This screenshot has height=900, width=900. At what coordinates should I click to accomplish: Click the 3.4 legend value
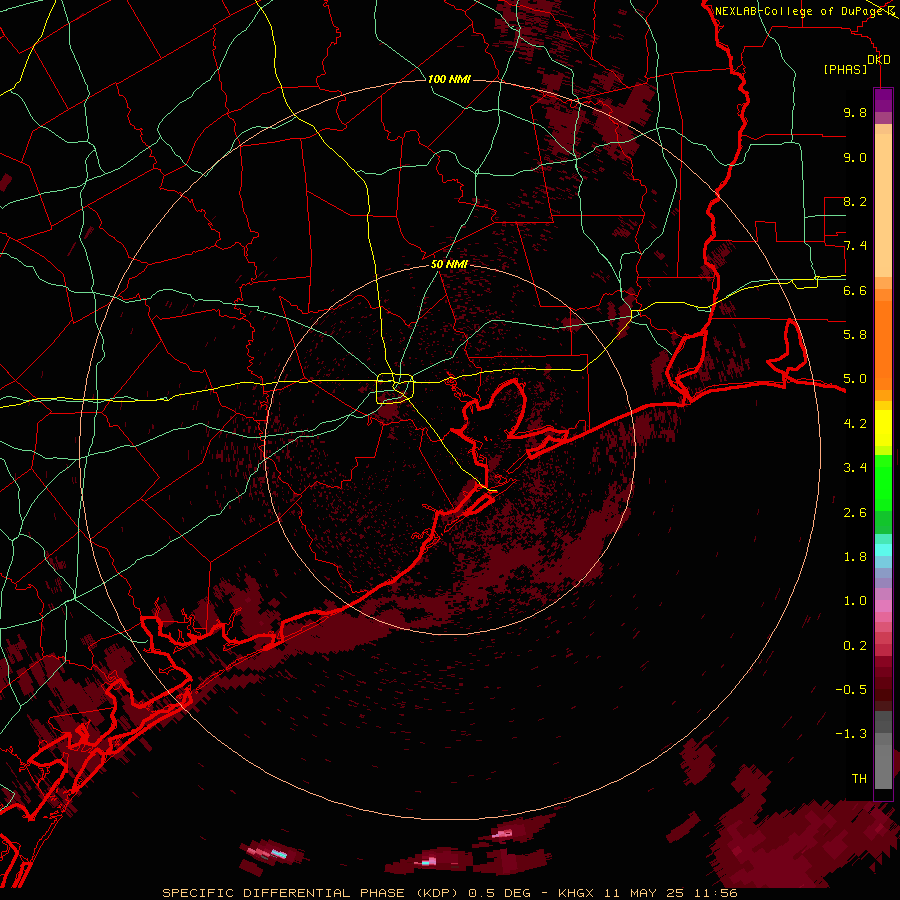point(855,468)
